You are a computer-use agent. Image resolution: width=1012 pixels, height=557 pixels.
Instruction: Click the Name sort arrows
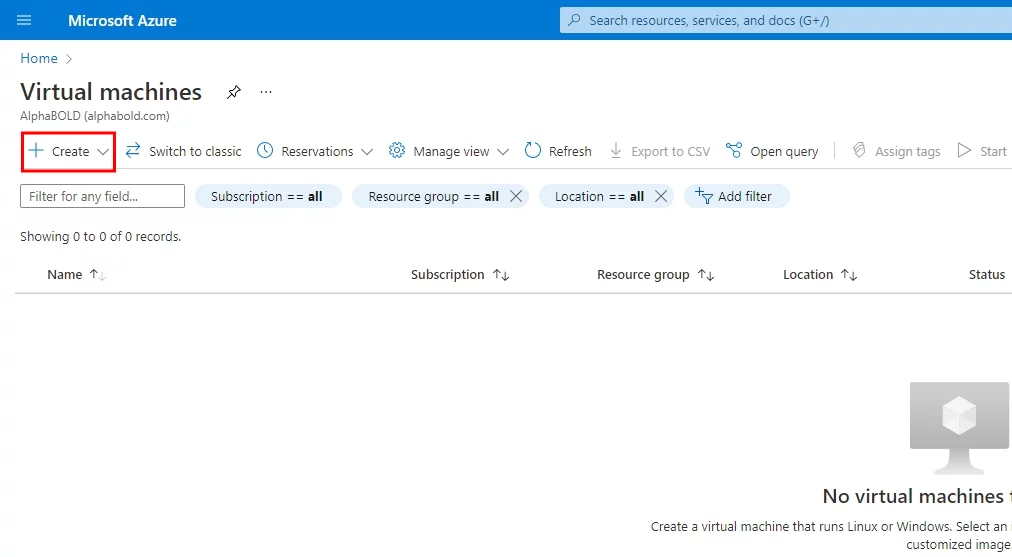point(97,275)
